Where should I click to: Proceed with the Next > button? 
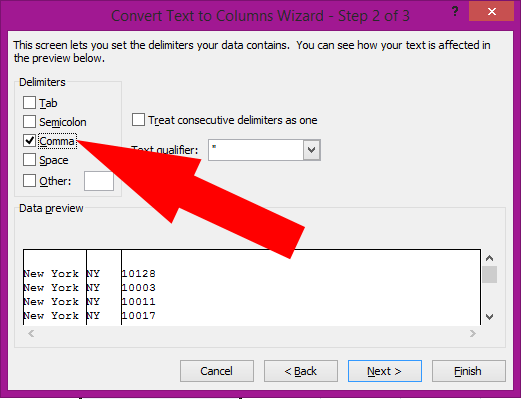click(x=385, y=371)
